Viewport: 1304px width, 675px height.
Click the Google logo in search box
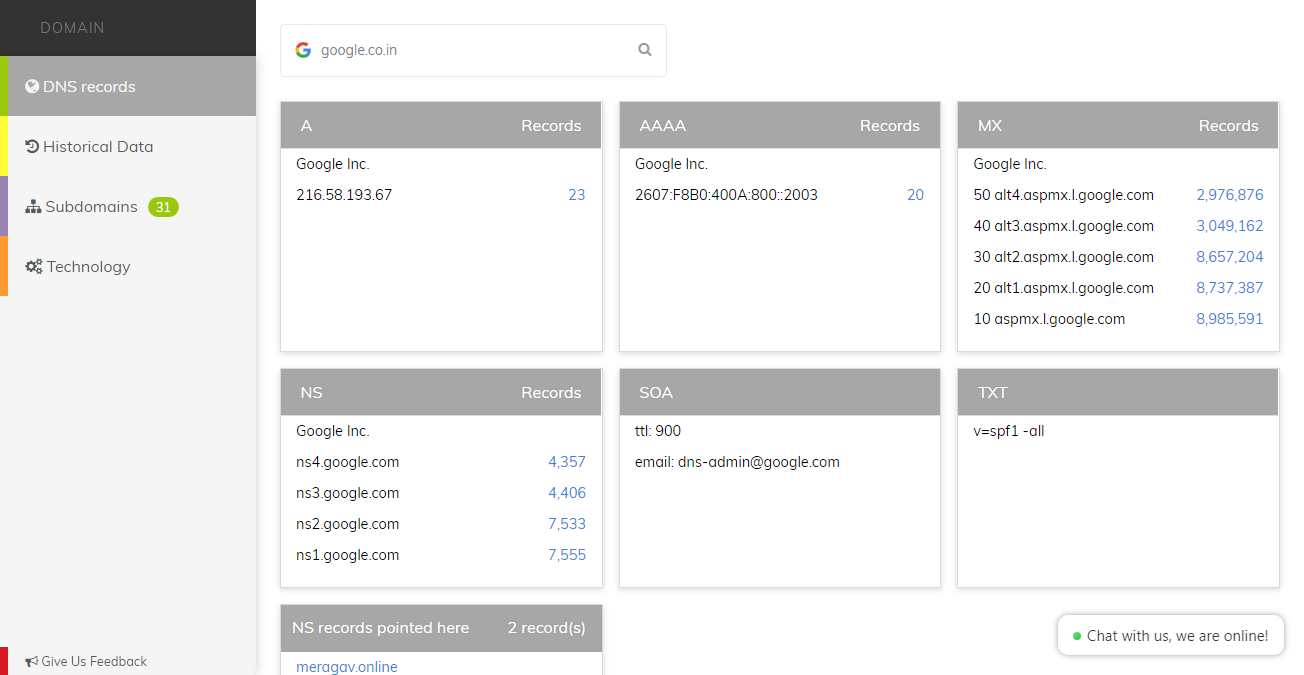point(303,50)
